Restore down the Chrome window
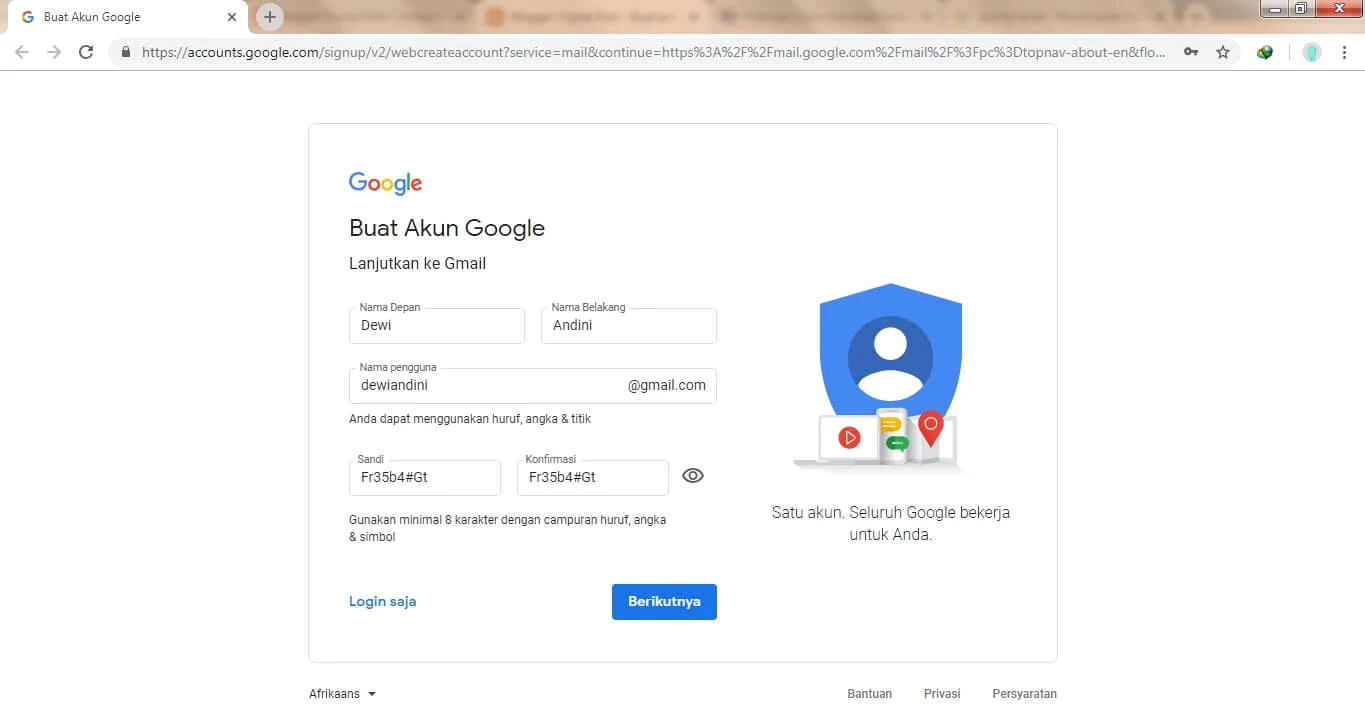Screen dimensions: 1365x726 1301,9
